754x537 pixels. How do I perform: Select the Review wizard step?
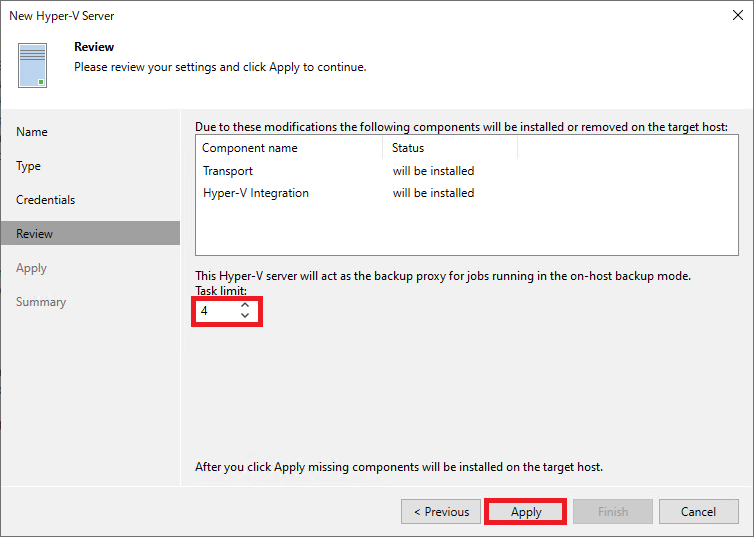pos(35,234)
